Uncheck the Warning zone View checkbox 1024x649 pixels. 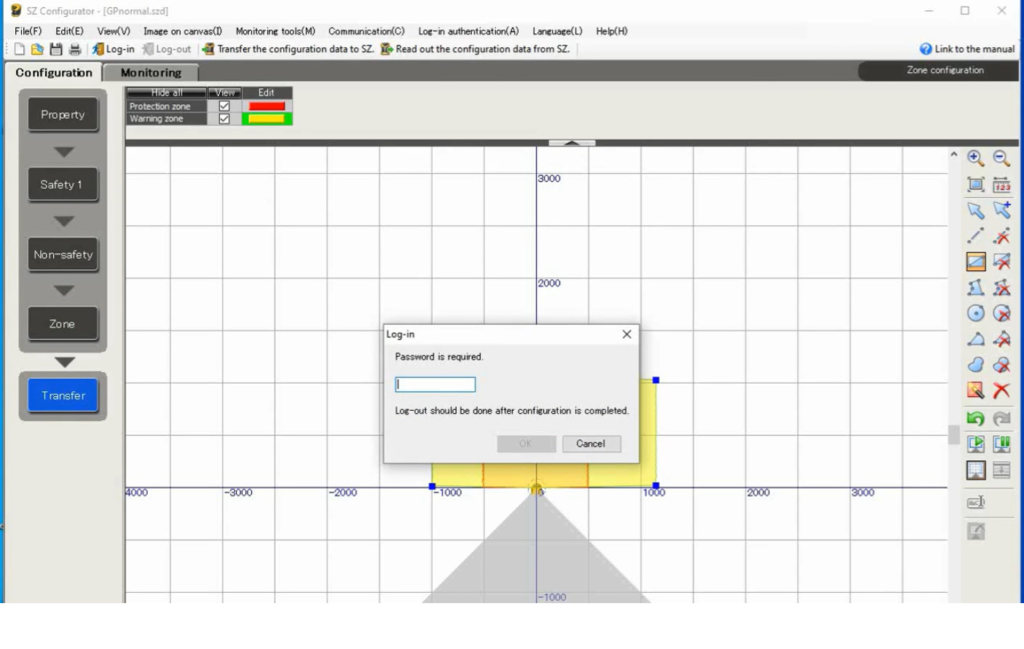click(224, 119)
